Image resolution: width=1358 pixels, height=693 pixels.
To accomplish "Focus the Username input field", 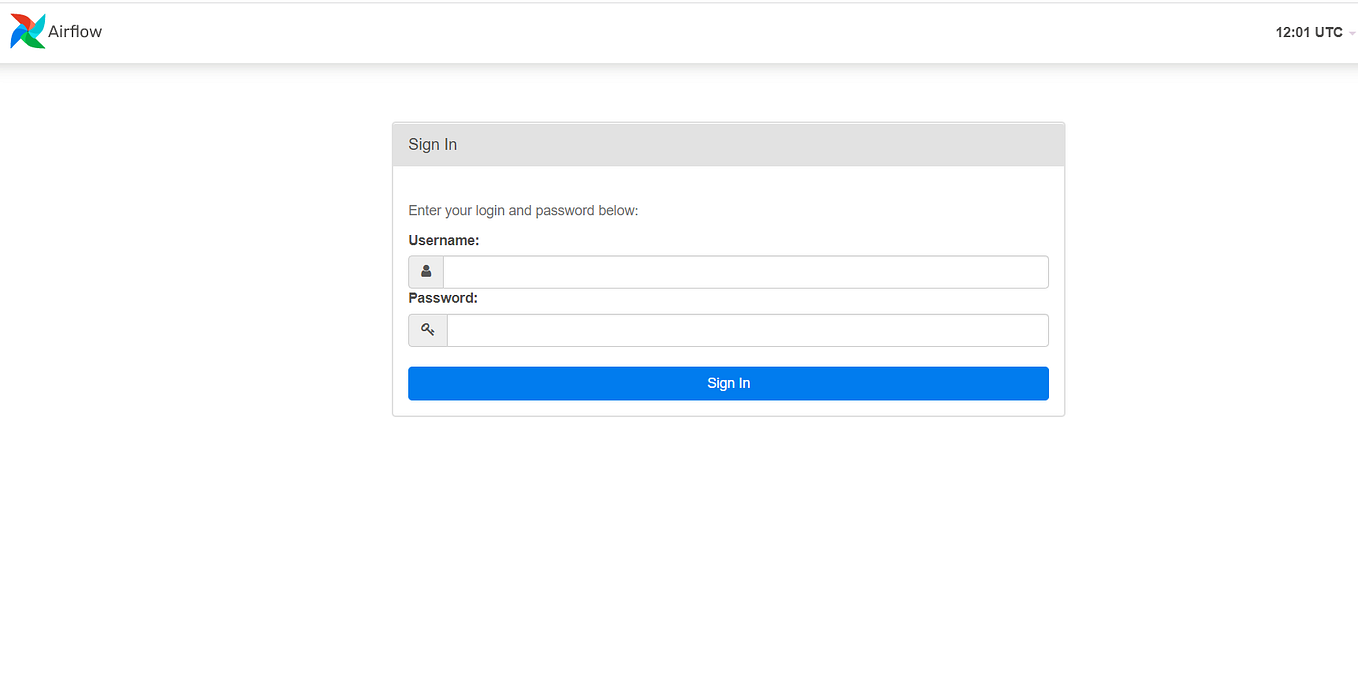I will click(746, 272).
